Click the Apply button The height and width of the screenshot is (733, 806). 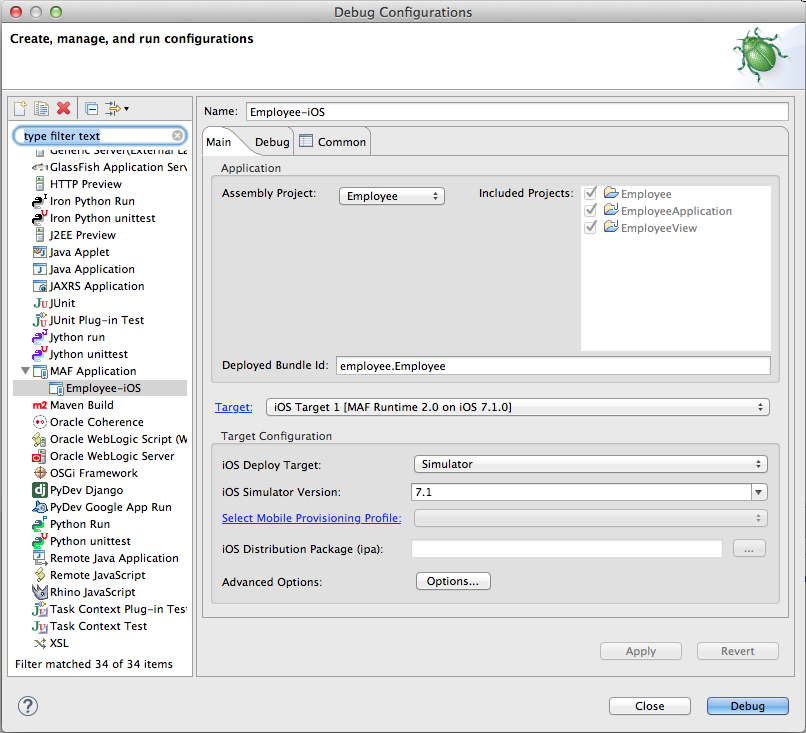point(640,651)
